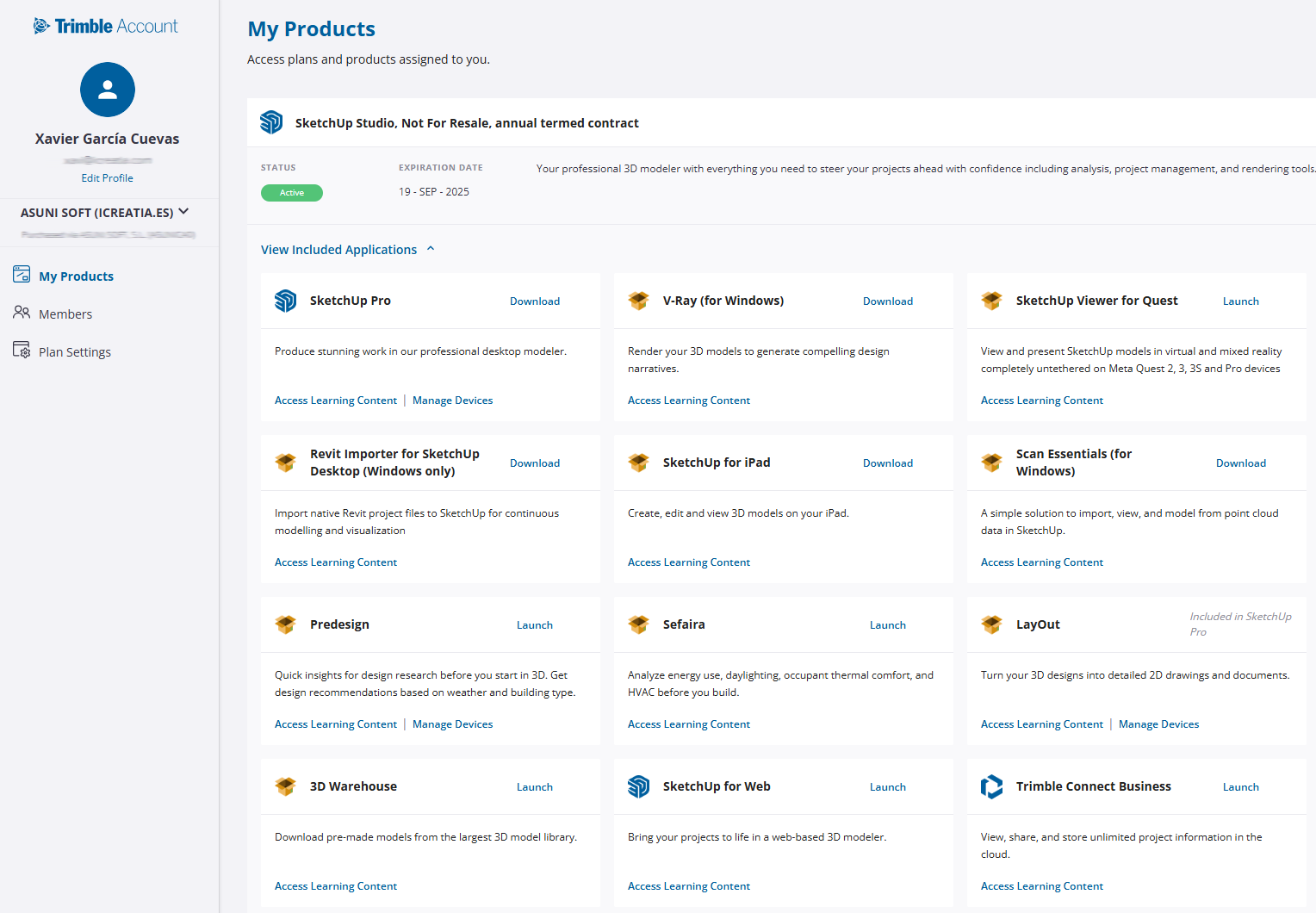Click the SketchUp for Web icon
The width and height of the screenshot is (1316, 913).
click(x=638, y=786)
